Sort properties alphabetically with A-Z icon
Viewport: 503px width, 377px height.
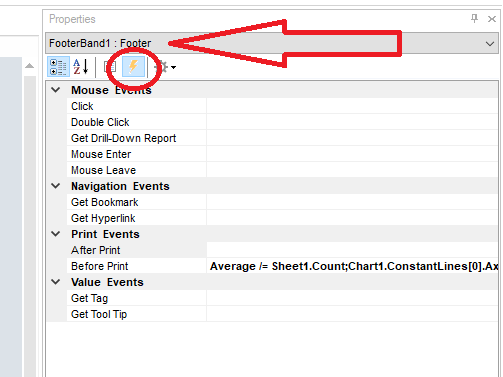(81, 67)
